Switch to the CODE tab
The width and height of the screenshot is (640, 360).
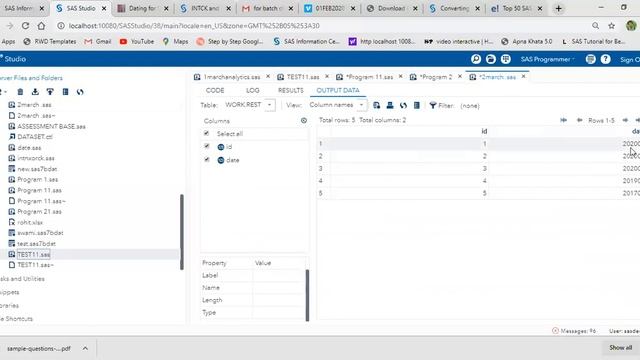pyautogui.click(x=215, y=90)
